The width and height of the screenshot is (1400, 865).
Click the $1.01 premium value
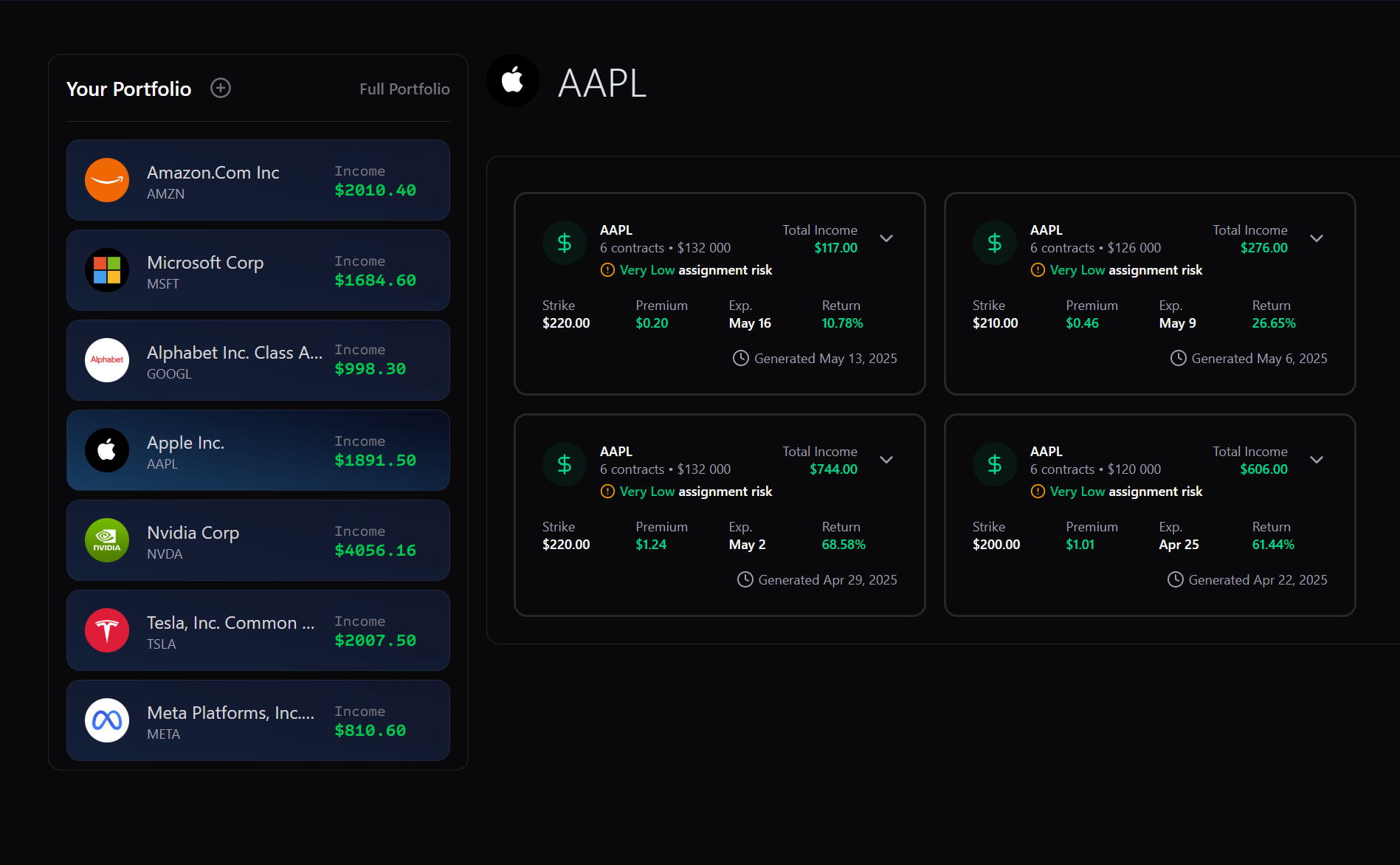(1080, 545)
